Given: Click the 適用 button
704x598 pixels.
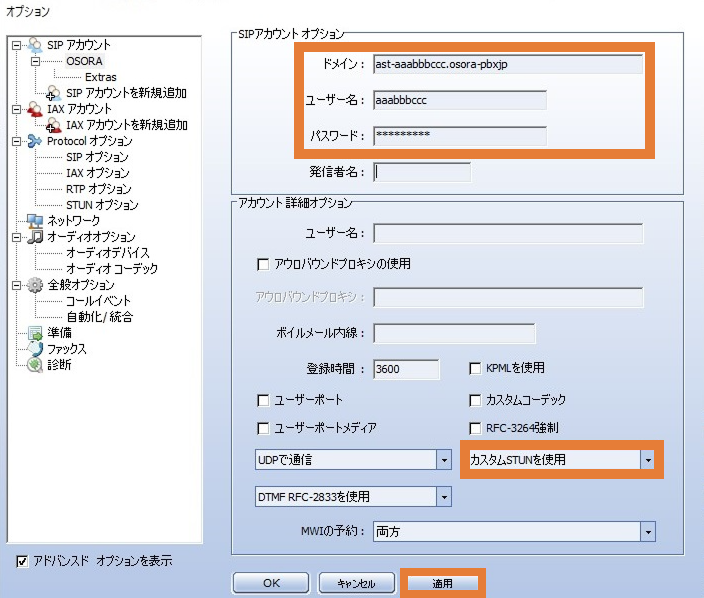Looking at the screenshot, I should click(442, 583).
